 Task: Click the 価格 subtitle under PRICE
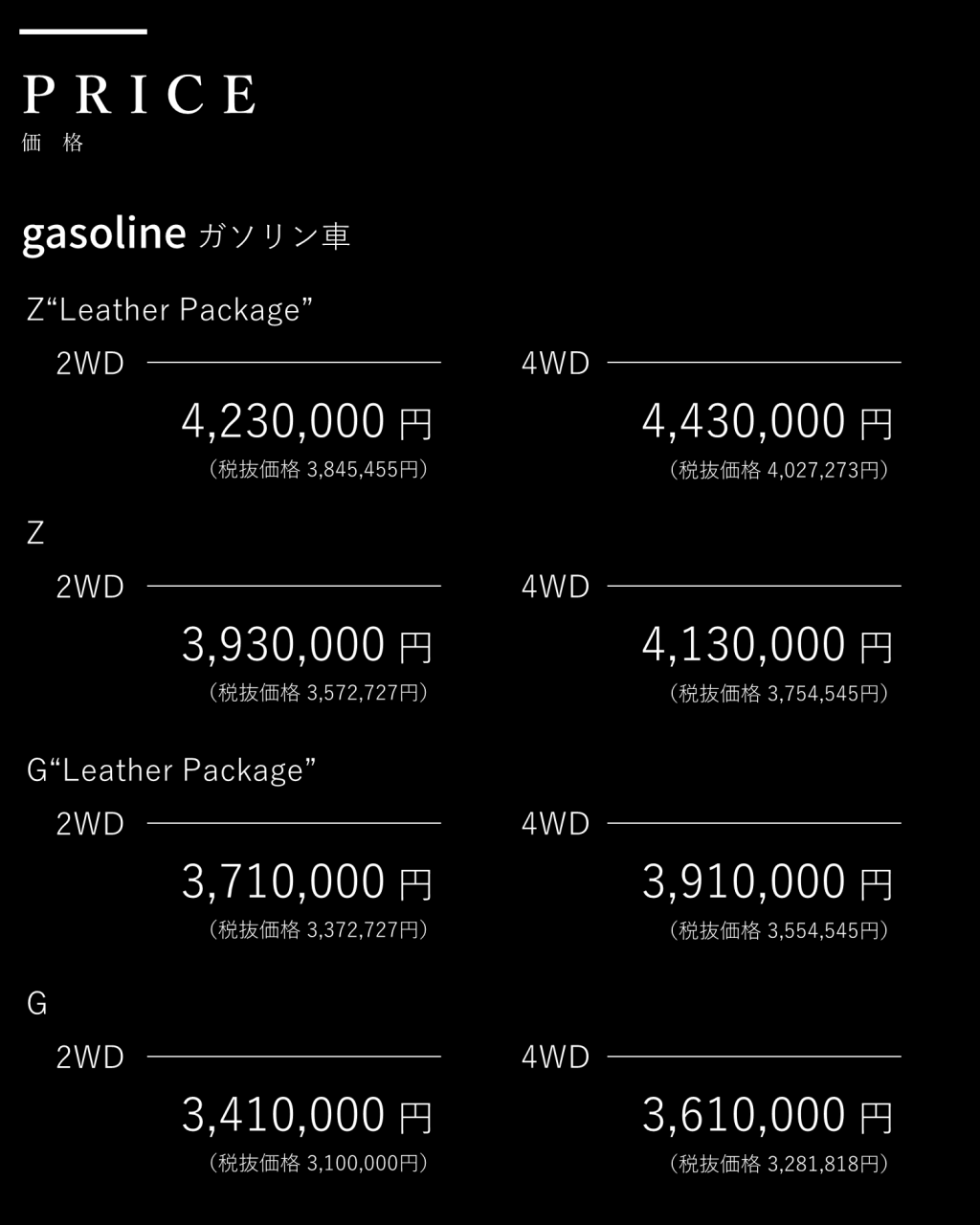[53, 144]
